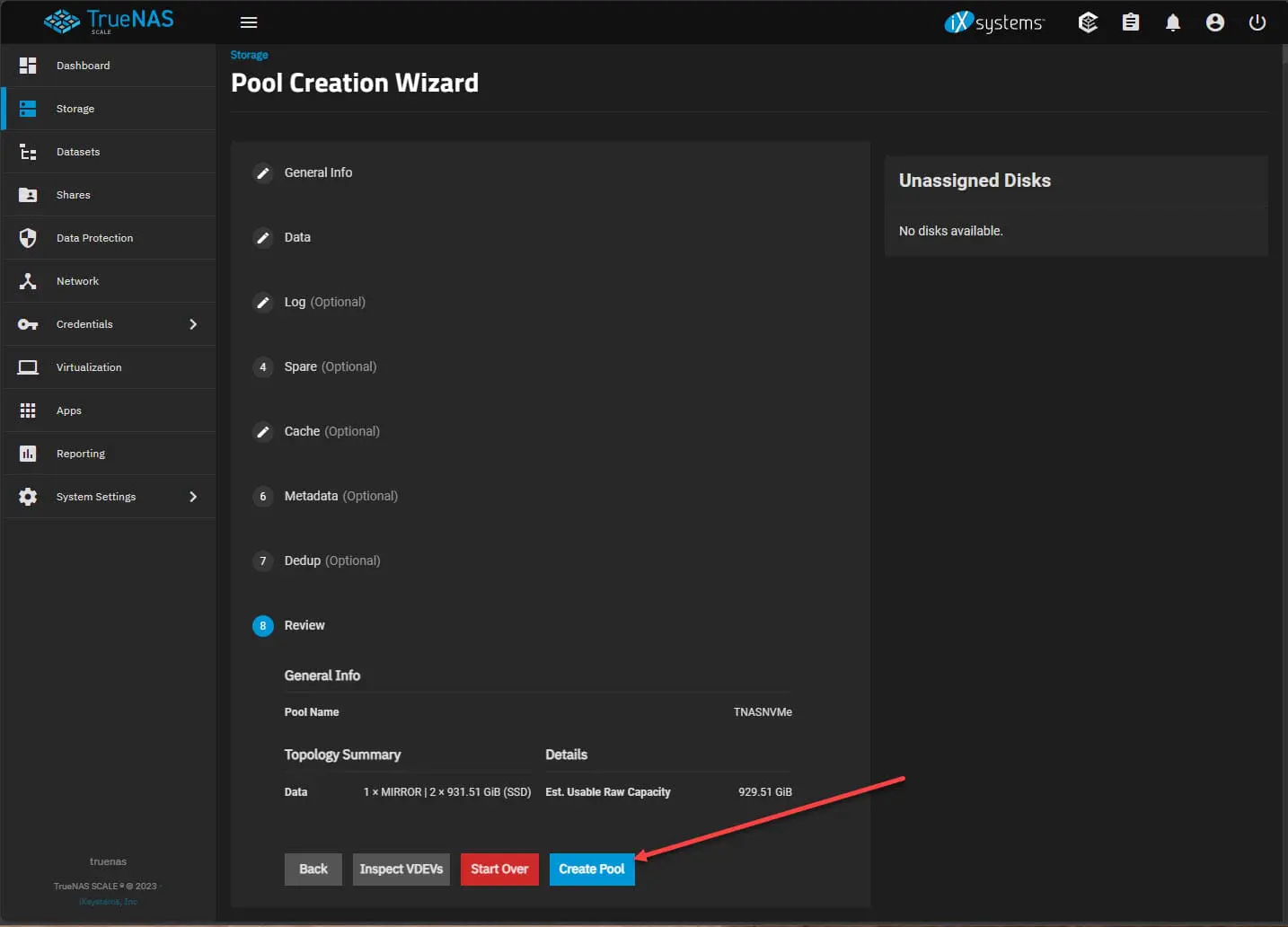Select Data Protection in the sidebar
This screenshot has width=1288, height=927.
click(x=94, y=238)
